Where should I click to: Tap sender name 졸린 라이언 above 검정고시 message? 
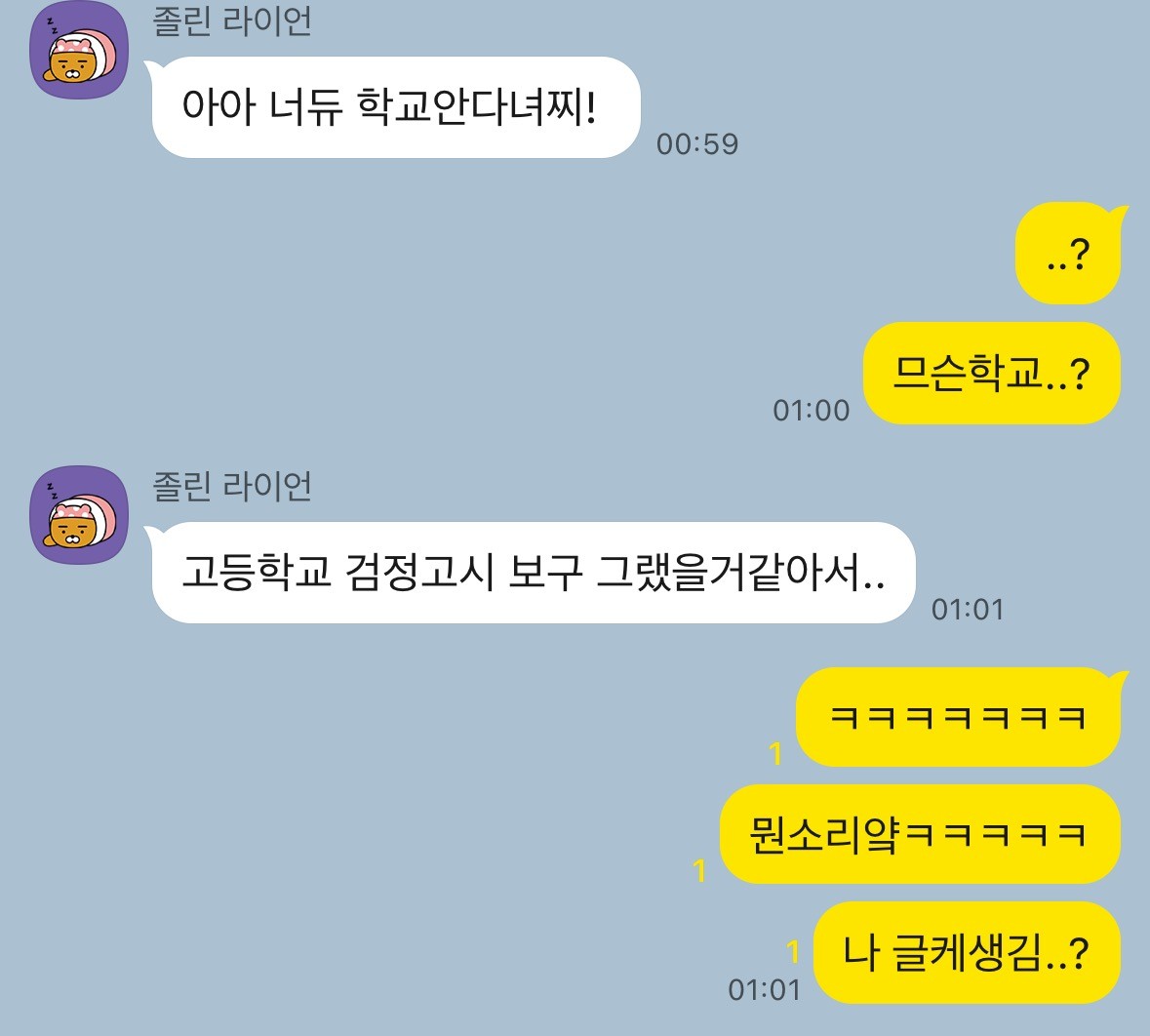232,486
